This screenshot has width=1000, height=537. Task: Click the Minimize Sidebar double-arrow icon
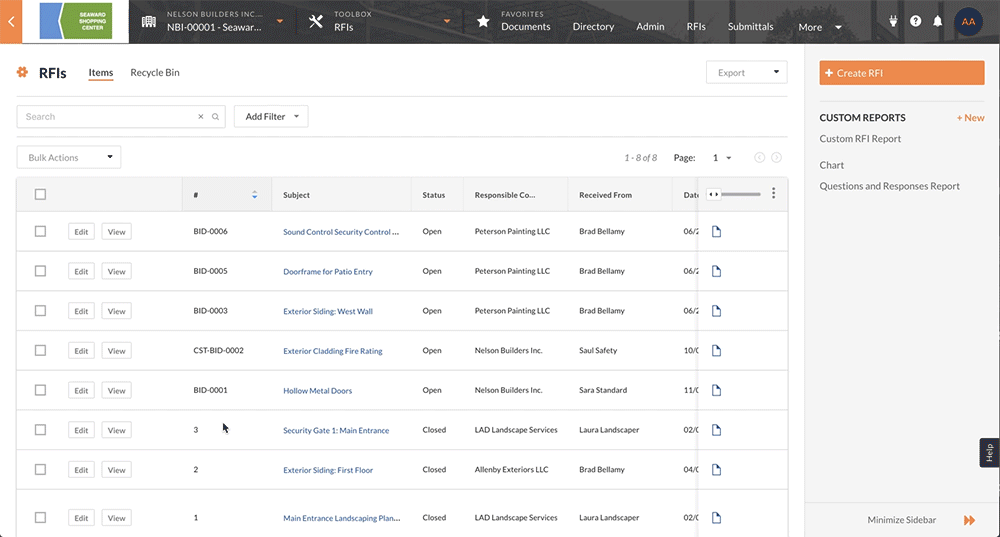coord(969,520)
